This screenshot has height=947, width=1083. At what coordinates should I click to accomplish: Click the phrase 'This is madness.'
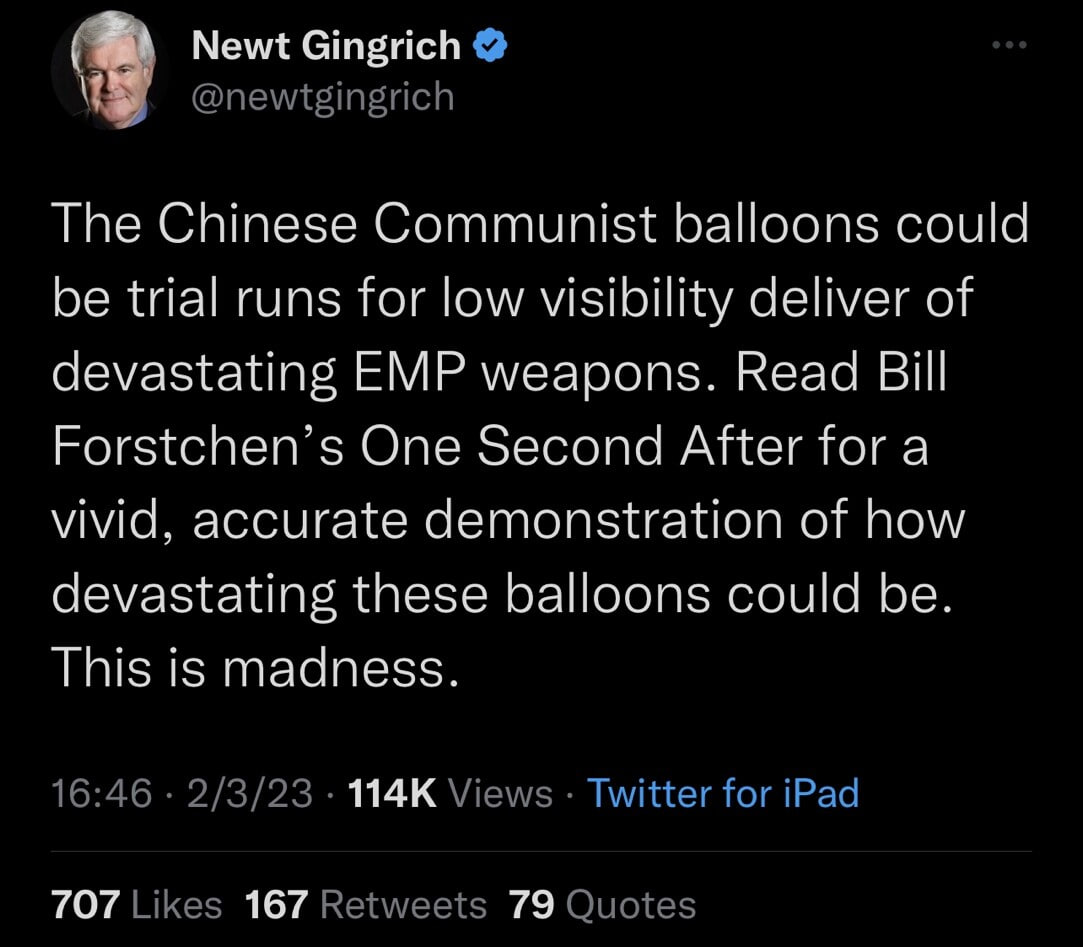tap(255, 667)
